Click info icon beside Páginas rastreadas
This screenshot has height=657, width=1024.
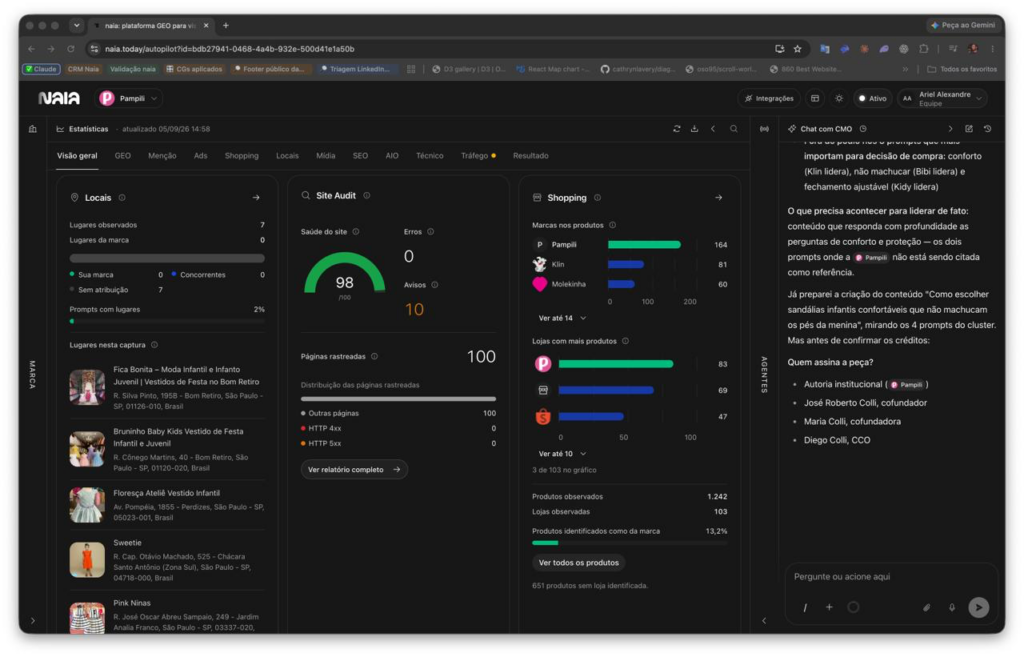[374, 357]
